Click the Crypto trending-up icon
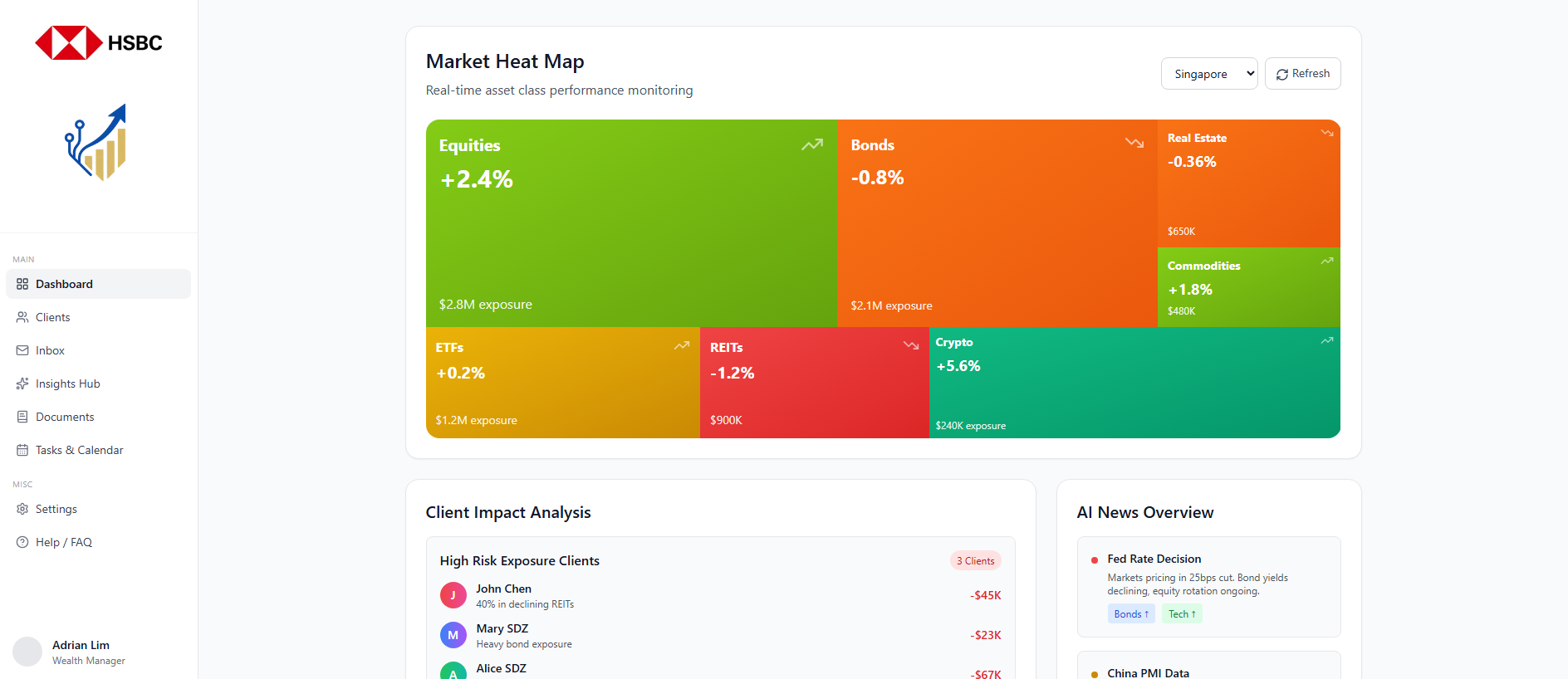Image resolution: width=1568 pixels, height=679 pixels. 1327,340
